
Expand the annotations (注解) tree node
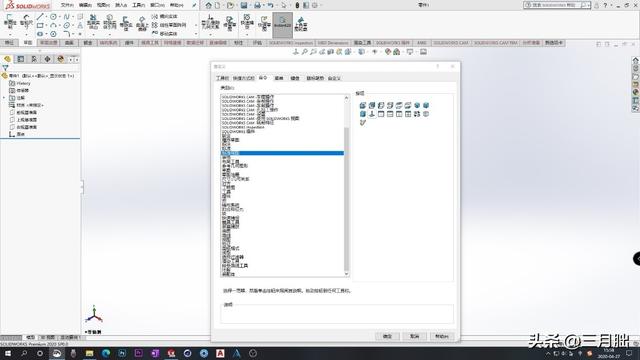click(4, 98)
